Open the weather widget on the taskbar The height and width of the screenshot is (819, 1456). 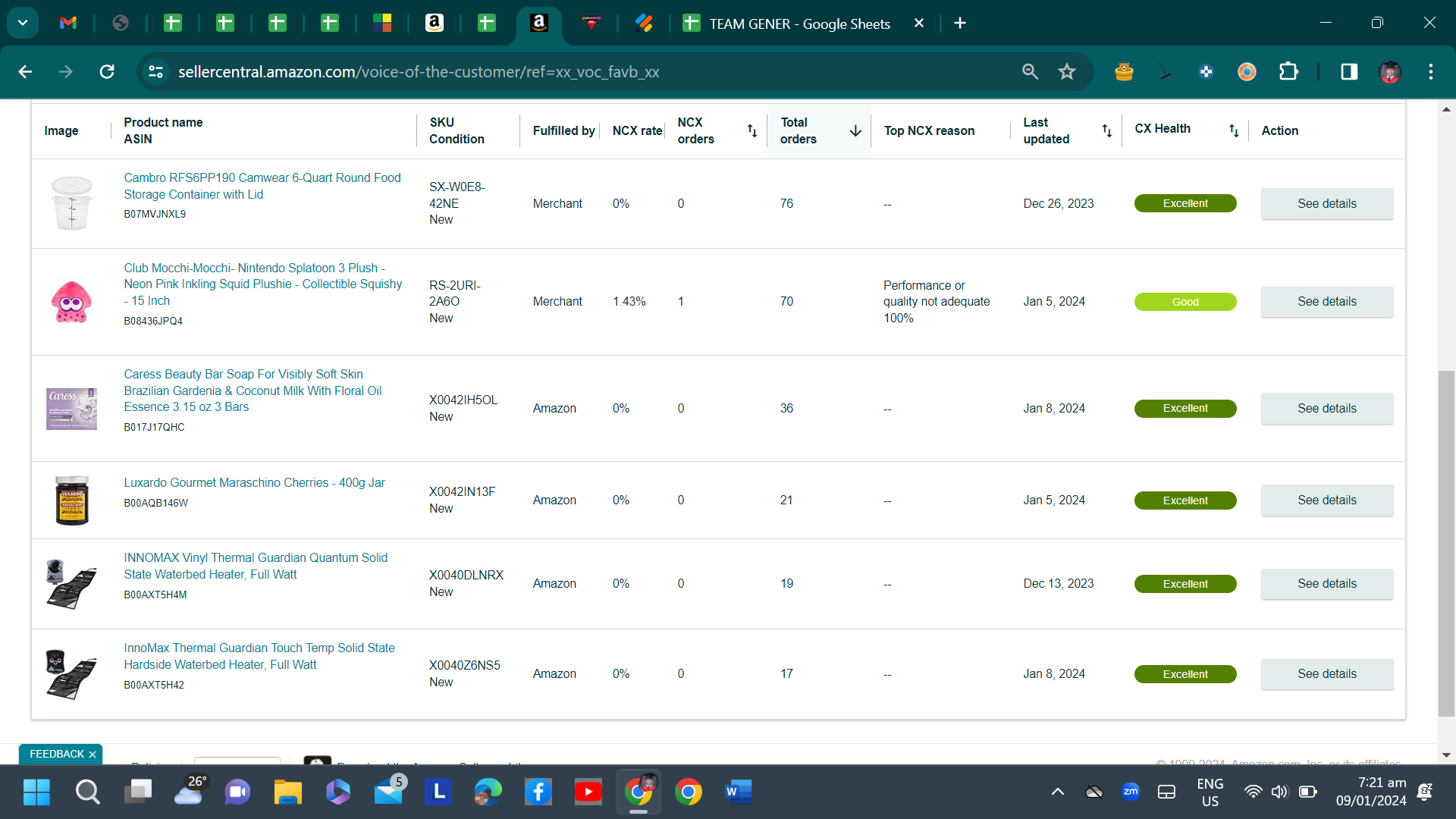point(190,790)
